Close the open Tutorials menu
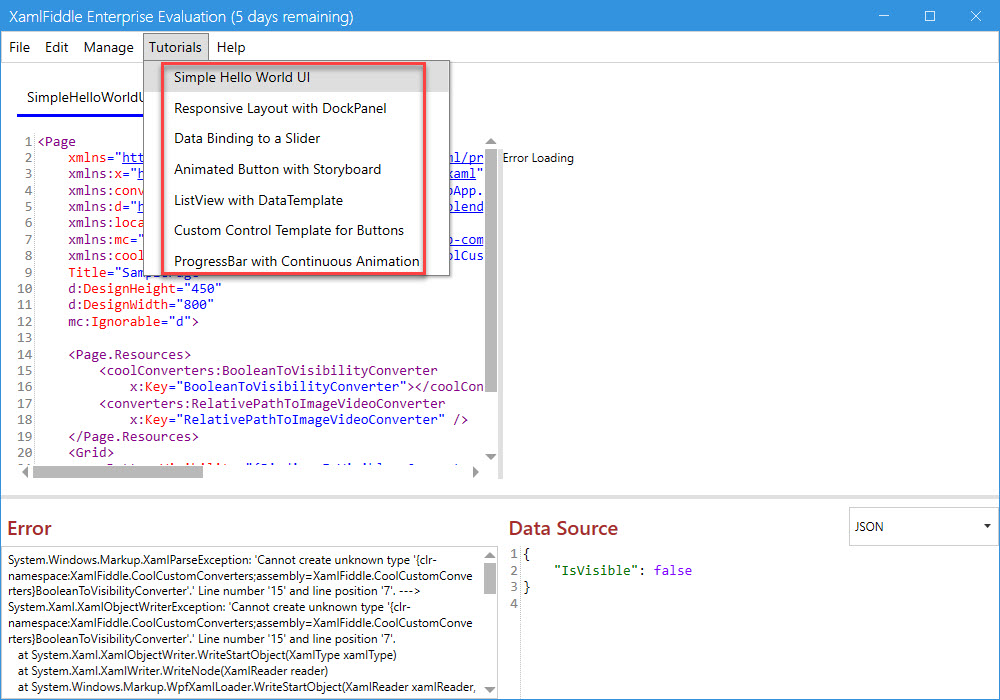The image size is (1000, 700). (175, 47)
